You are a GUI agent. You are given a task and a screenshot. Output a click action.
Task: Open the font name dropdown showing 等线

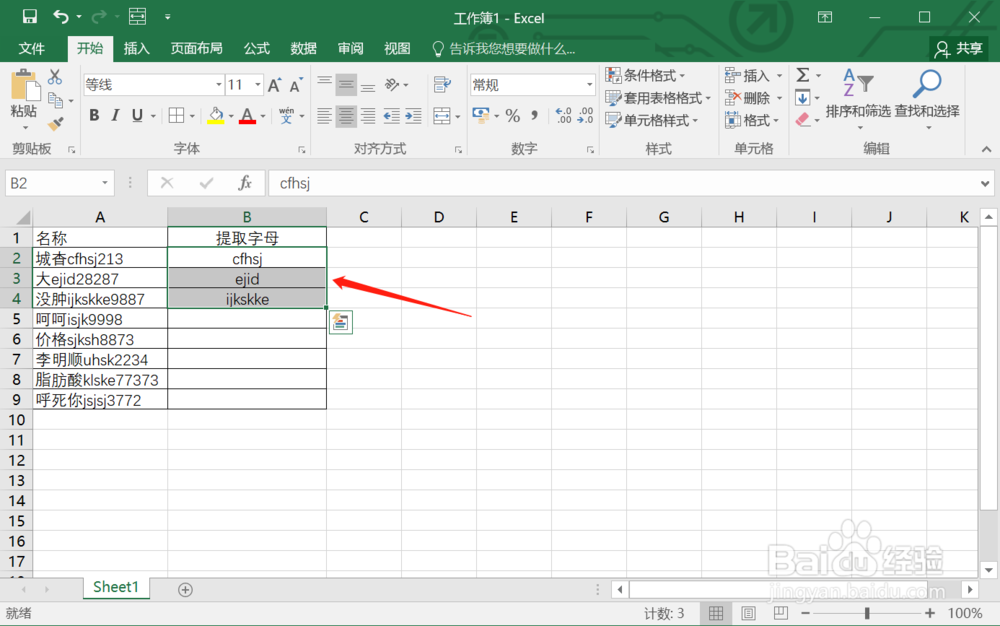(x=218, y=85)
